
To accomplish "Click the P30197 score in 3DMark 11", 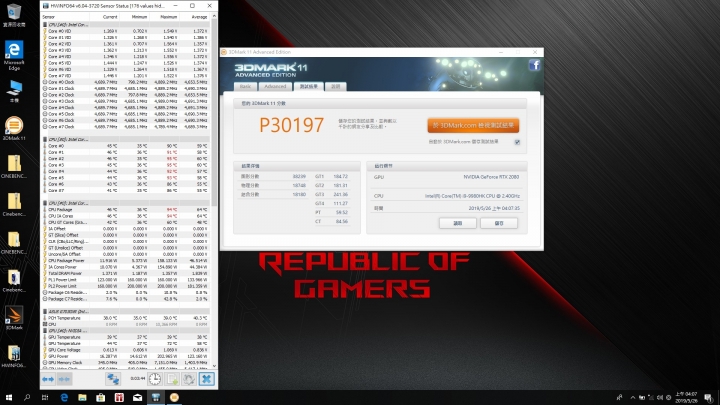I will tap(292, 125).
